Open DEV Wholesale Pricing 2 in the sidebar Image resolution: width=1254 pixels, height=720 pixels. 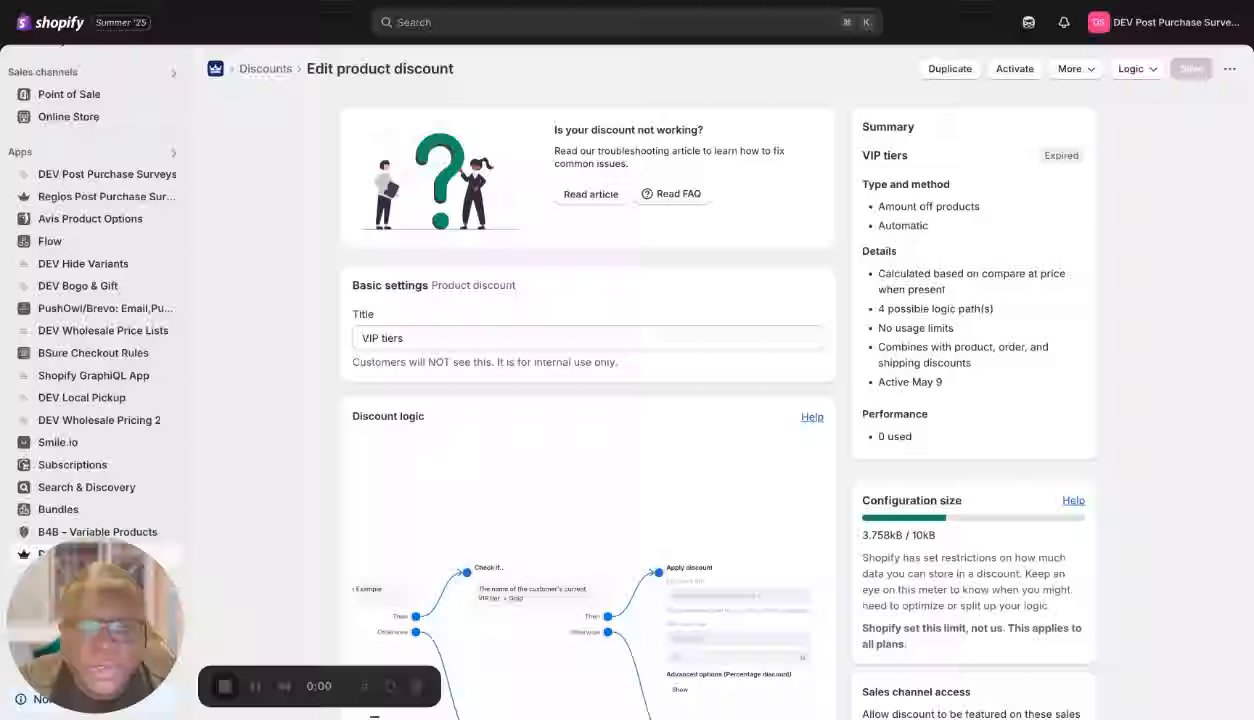point(99,420)
